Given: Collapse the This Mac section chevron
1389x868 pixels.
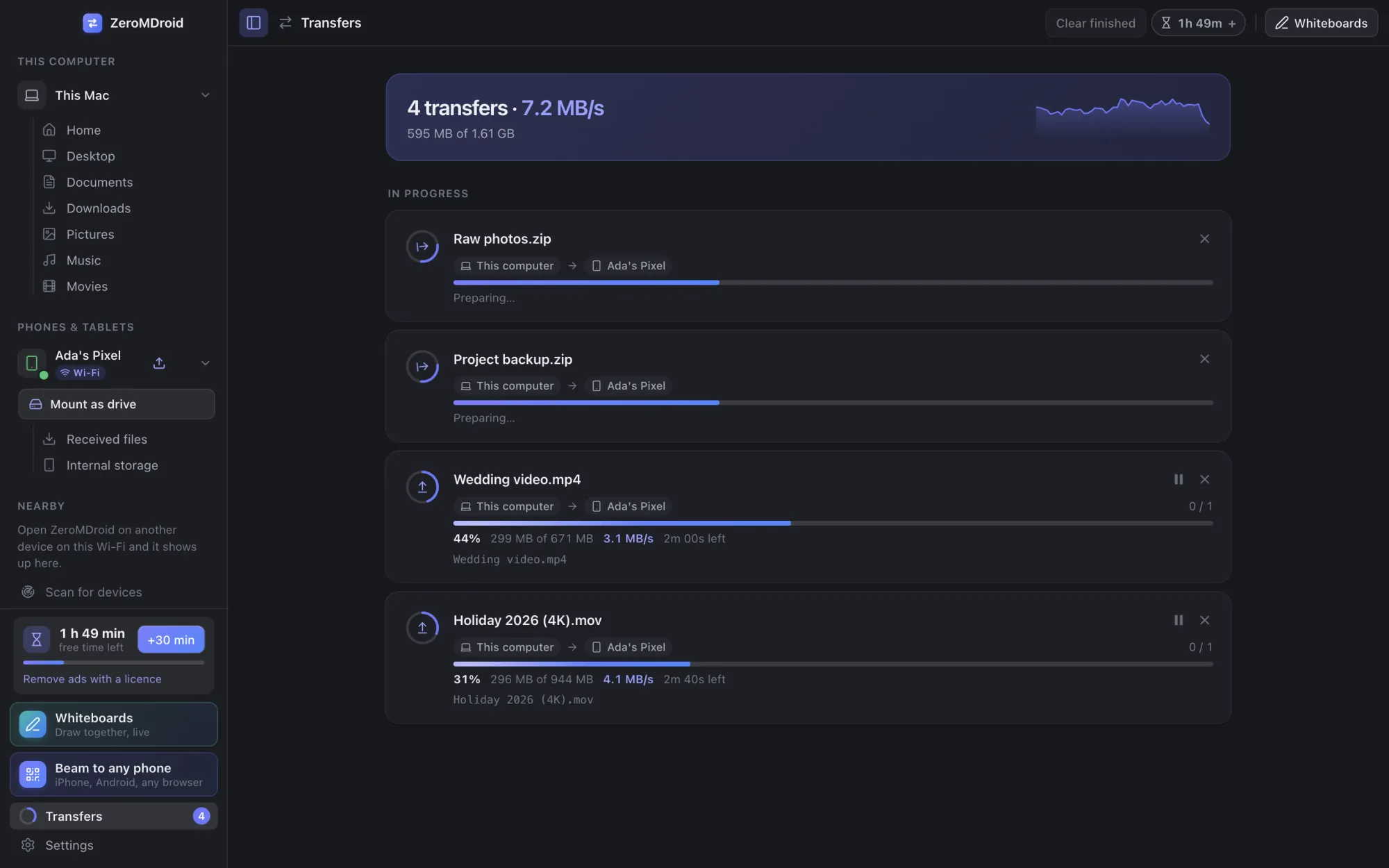Looking at the screenshot, I should (205, 95).
